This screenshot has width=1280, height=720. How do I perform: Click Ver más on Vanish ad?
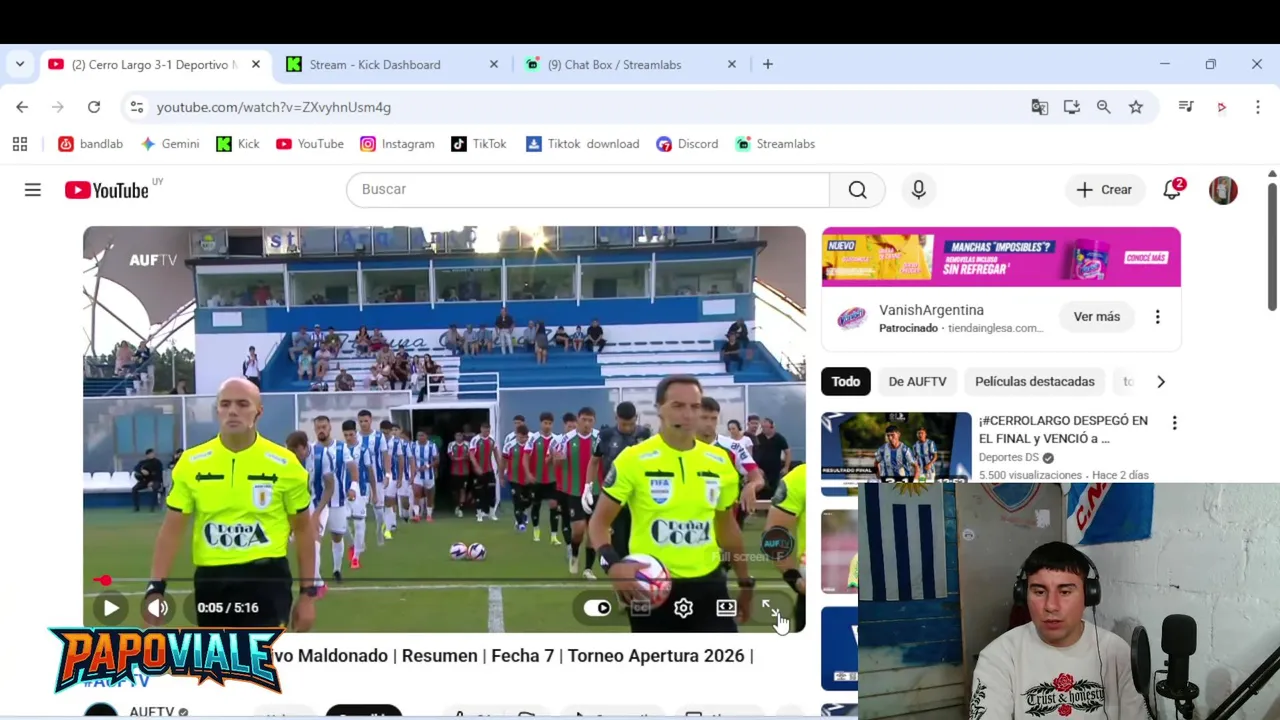click(x=1097, y=316)
